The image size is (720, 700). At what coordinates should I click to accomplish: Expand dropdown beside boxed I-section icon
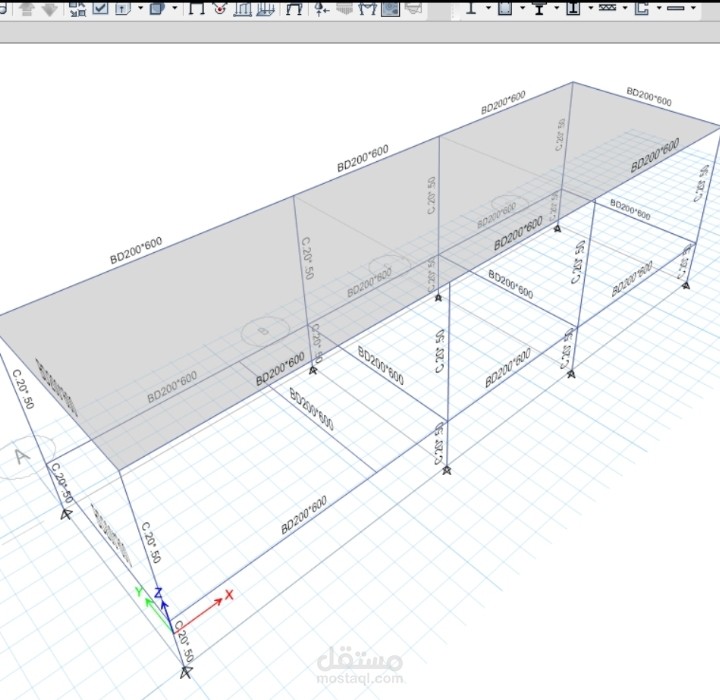[x=591, y=8]
